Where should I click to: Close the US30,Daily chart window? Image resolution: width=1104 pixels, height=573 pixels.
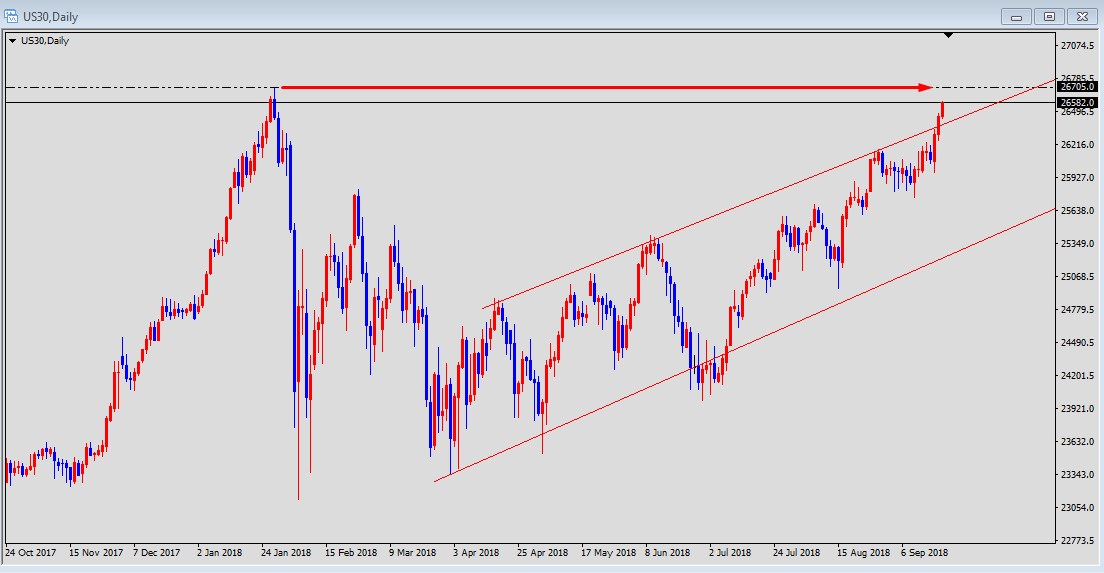1082,16
